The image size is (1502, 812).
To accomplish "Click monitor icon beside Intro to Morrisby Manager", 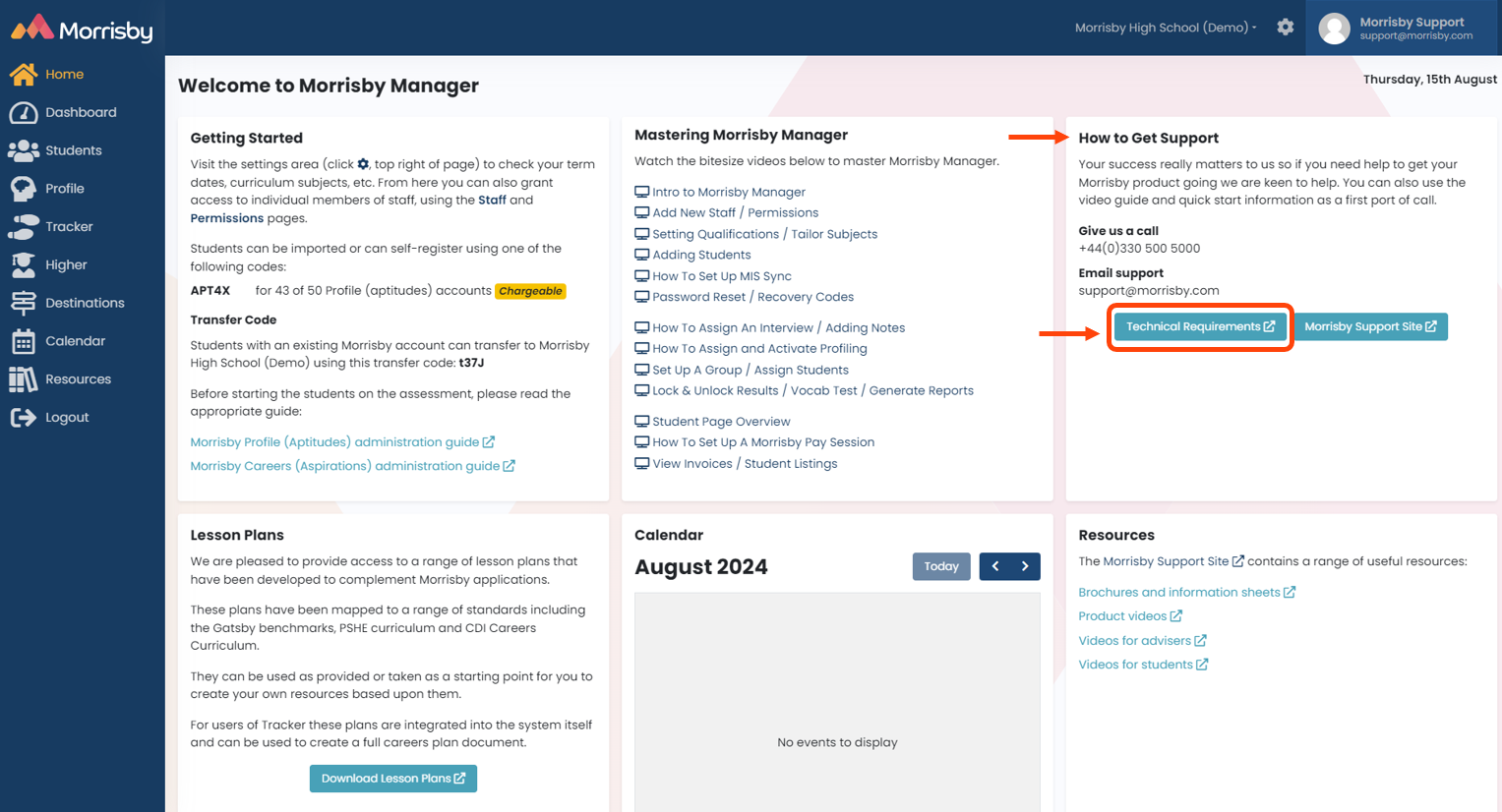I will (x=641, y=192).
